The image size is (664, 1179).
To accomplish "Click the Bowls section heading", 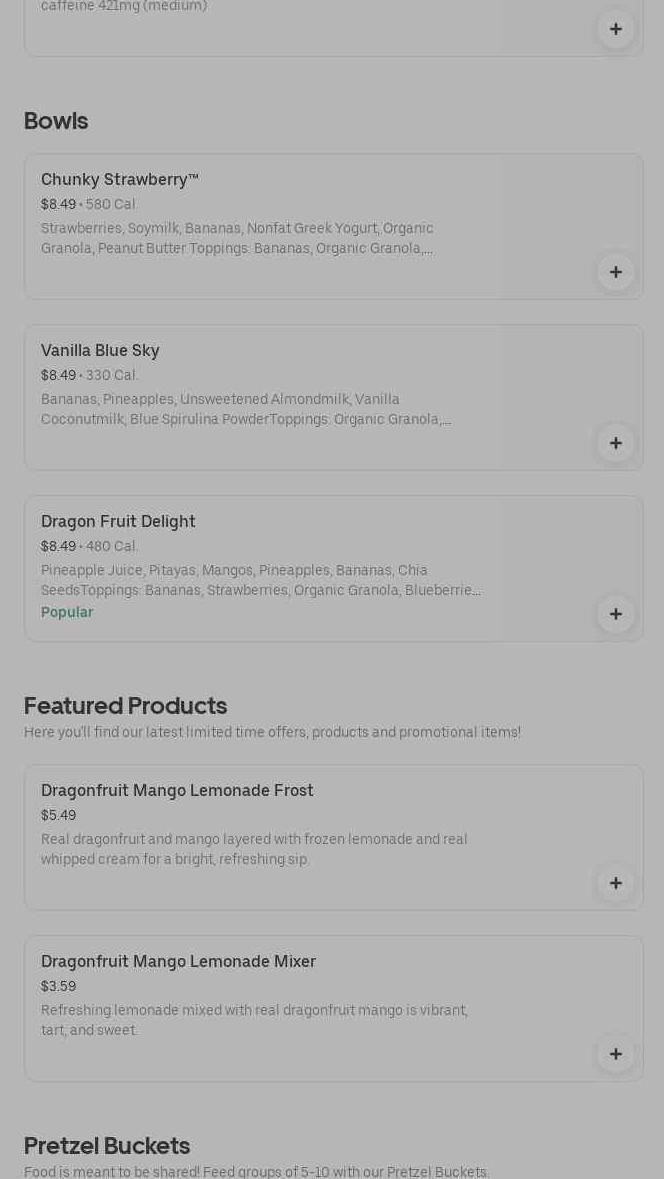I will [x=56, y=121].
